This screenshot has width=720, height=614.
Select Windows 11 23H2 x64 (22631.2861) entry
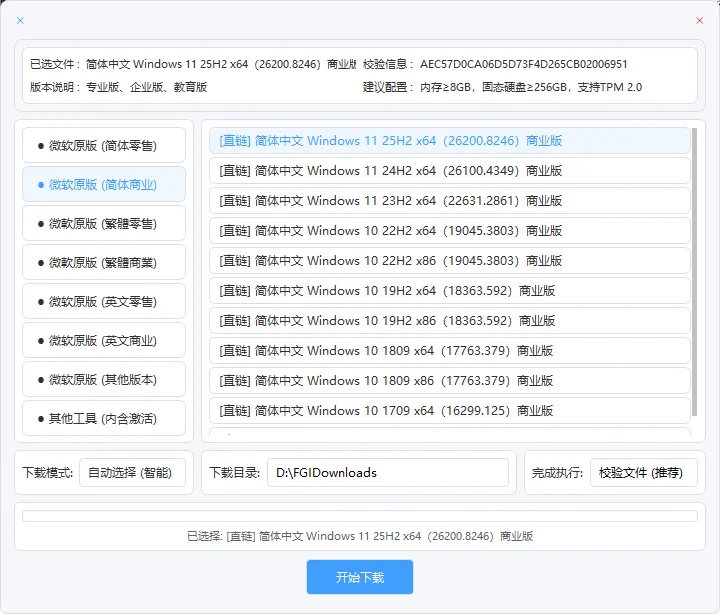coord(450,201)
